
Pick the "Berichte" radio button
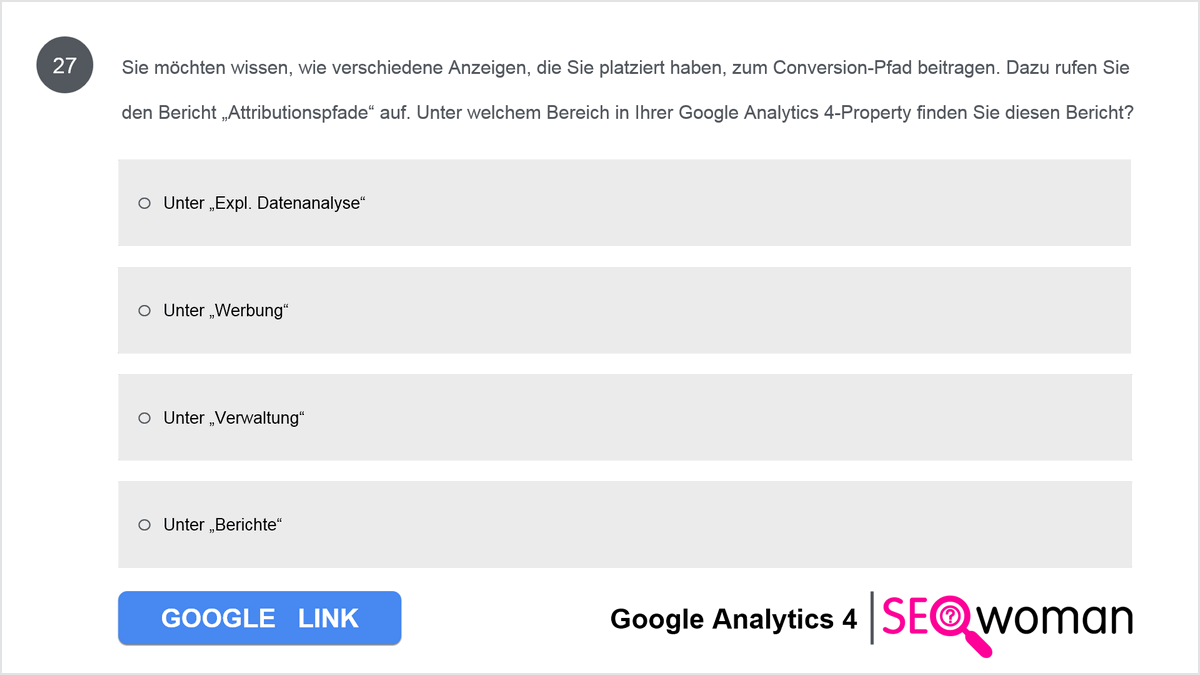[x=144, y=524]
